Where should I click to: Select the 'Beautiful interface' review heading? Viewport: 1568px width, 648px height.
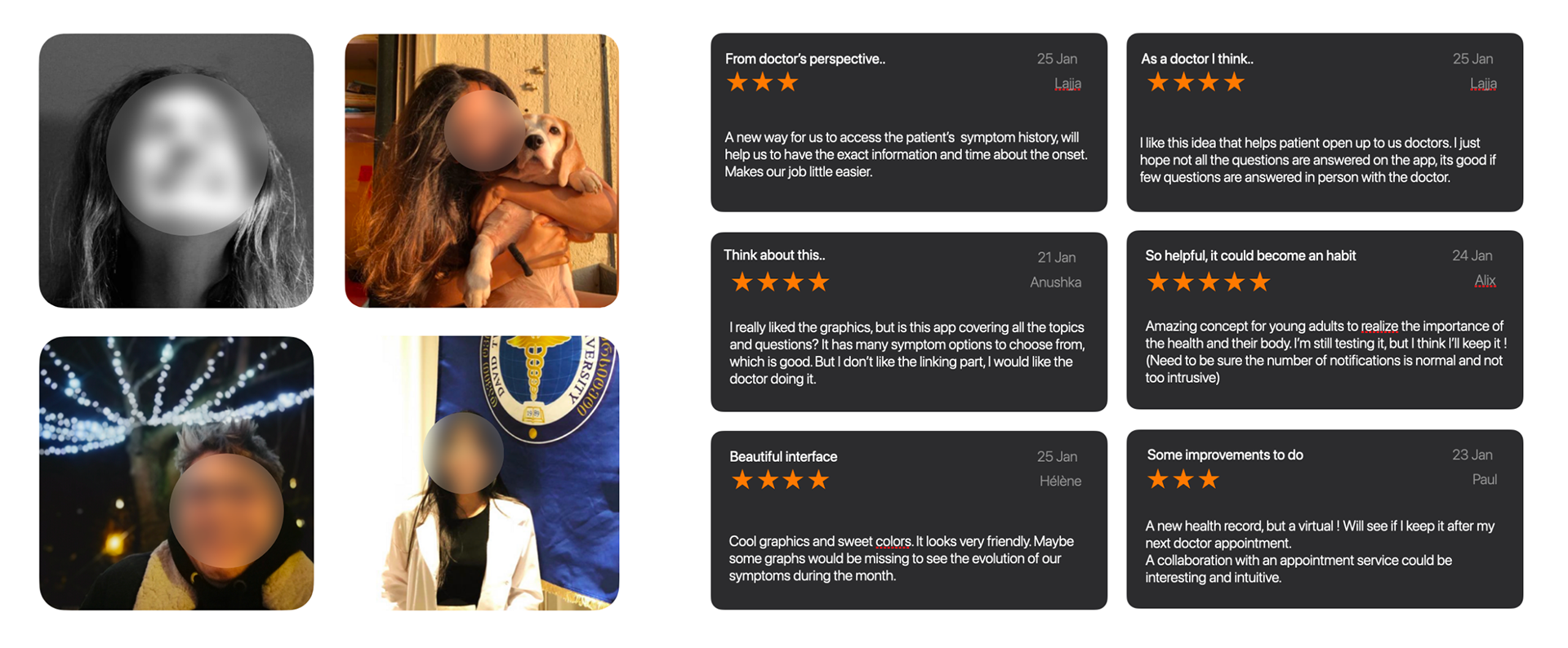tap(783, 457)
